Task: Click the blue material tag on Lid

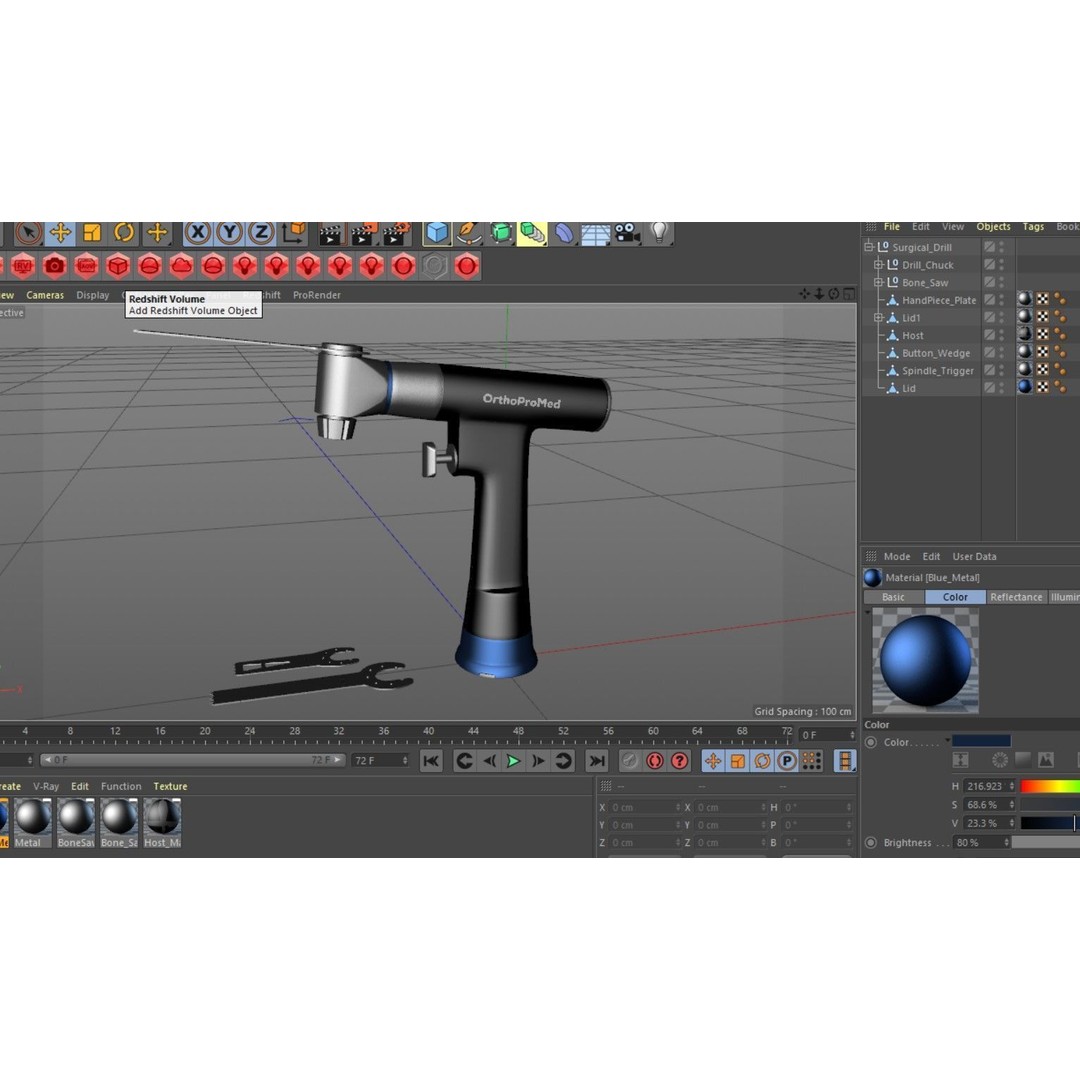Action: pyautogui.click(x=1026, y=388)
